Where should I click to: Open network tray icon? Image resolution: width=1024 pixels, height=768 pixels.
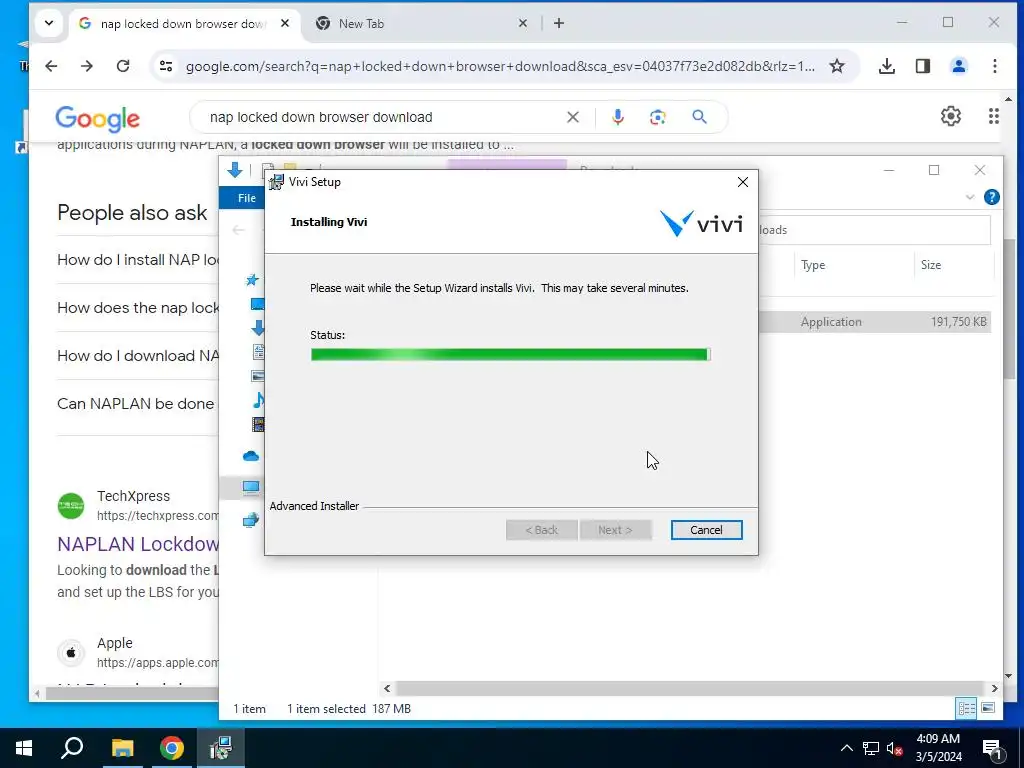(x=871, y=748)
